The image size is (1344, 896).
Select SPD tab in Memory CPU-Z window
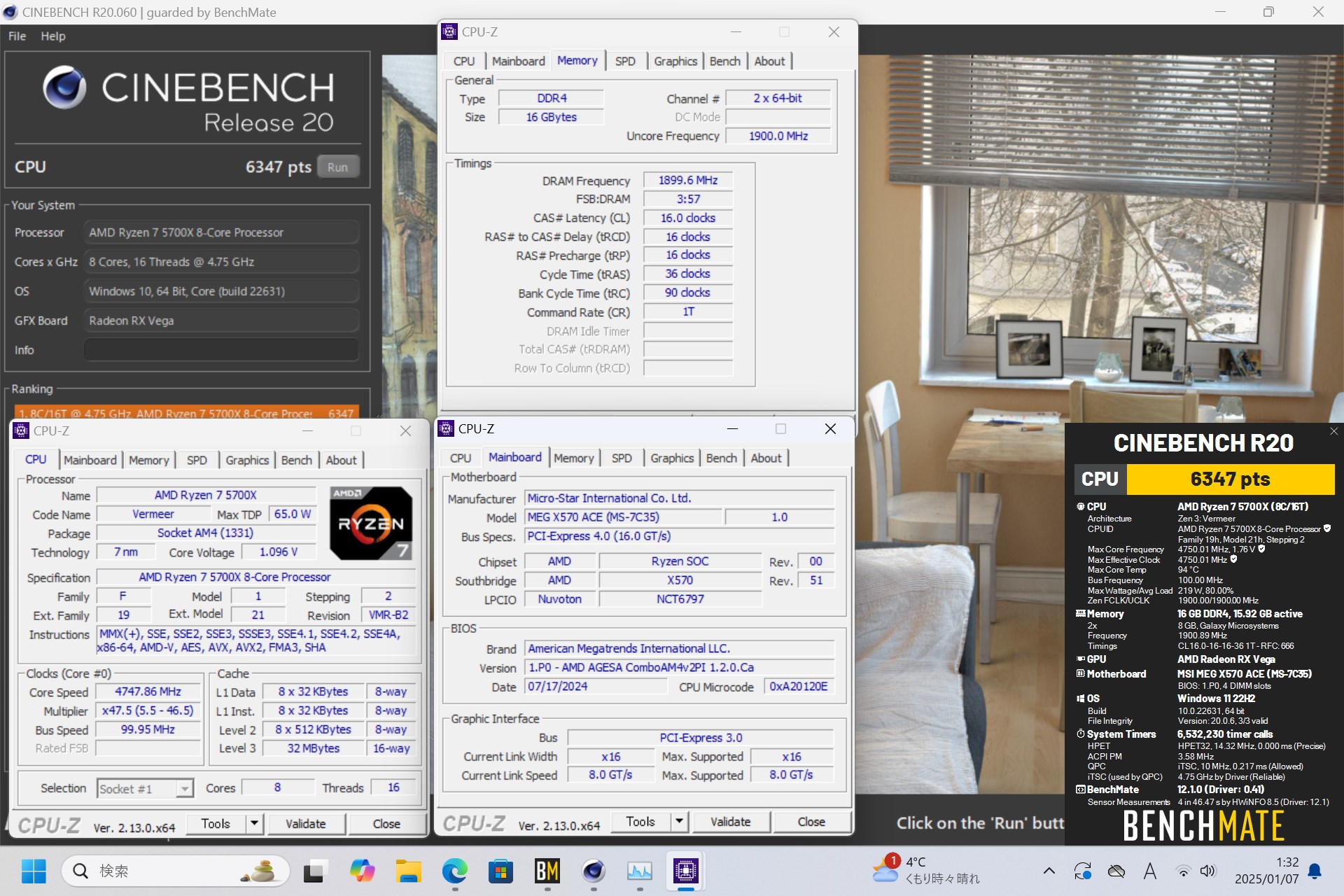coord(625,62)
